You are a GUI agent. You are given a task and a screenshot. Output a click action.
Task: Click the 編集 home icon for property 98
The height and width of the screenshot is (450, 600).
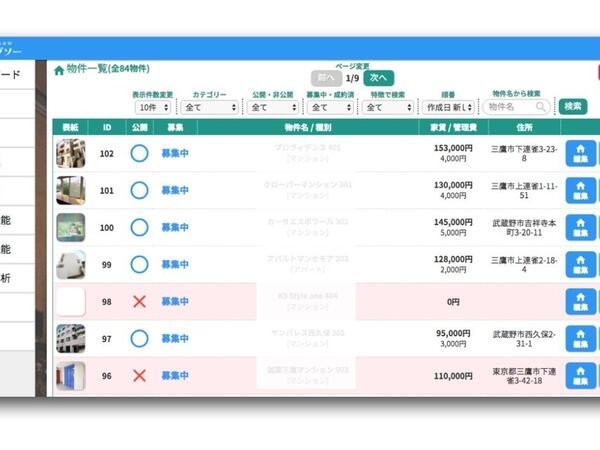click(580, 301)
